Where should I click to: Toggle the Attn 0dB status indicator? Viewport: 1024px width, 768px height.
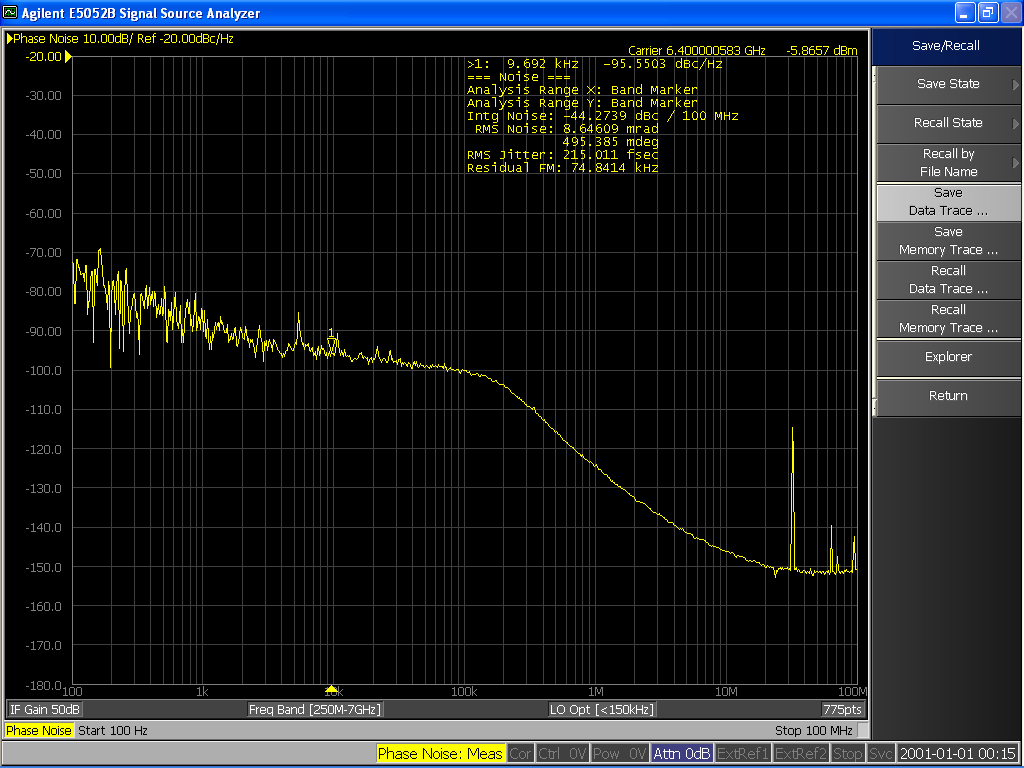(681, 754)
